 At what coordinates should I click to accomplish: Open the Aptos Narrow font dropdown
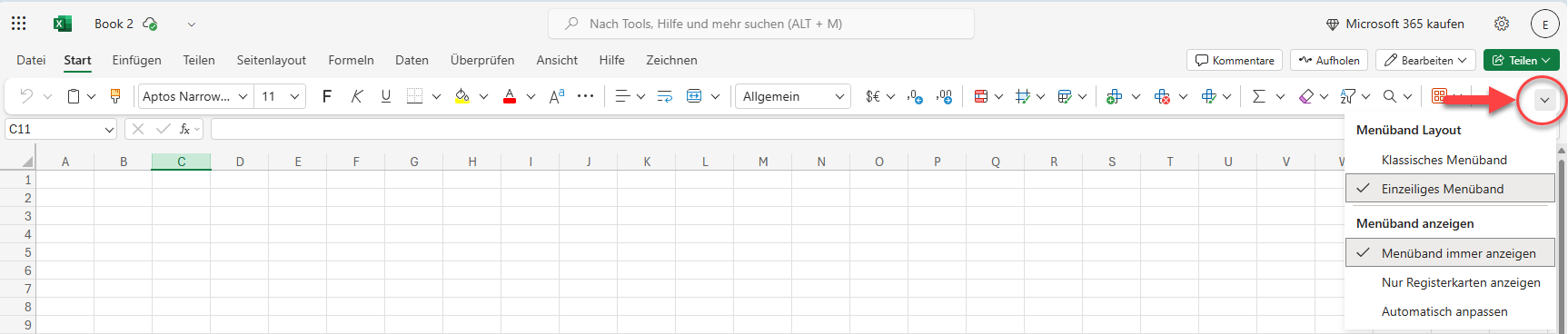click(x=194, y=96)
